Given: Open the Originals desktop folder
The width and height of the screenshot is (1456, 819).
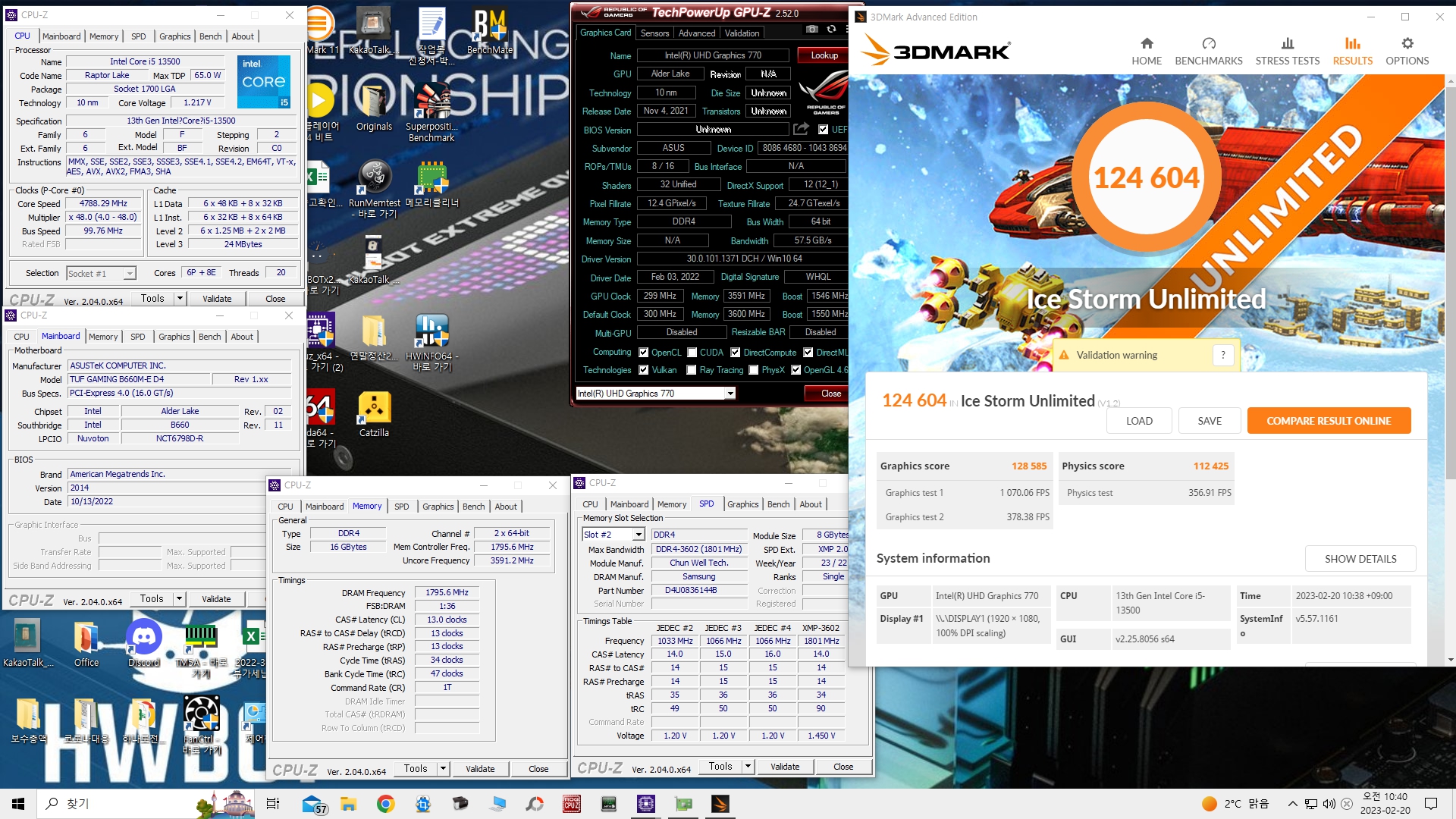Looking at the screenshot, I should click(374, 108).
